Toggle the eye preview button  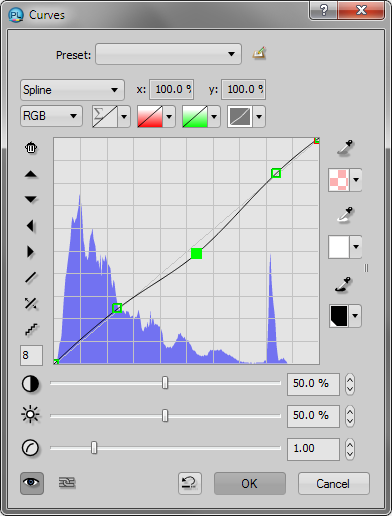point(32,483)
